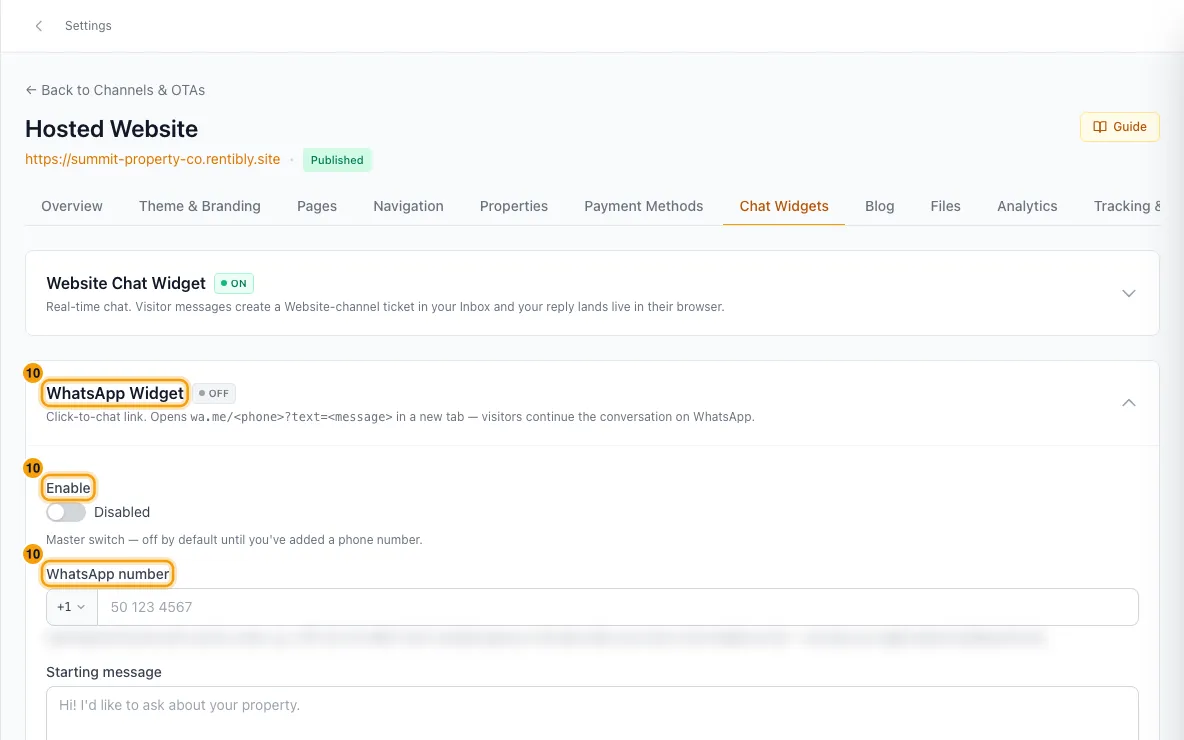
Task: Go back to Channels & OTAs
Action: pos(115,90)
